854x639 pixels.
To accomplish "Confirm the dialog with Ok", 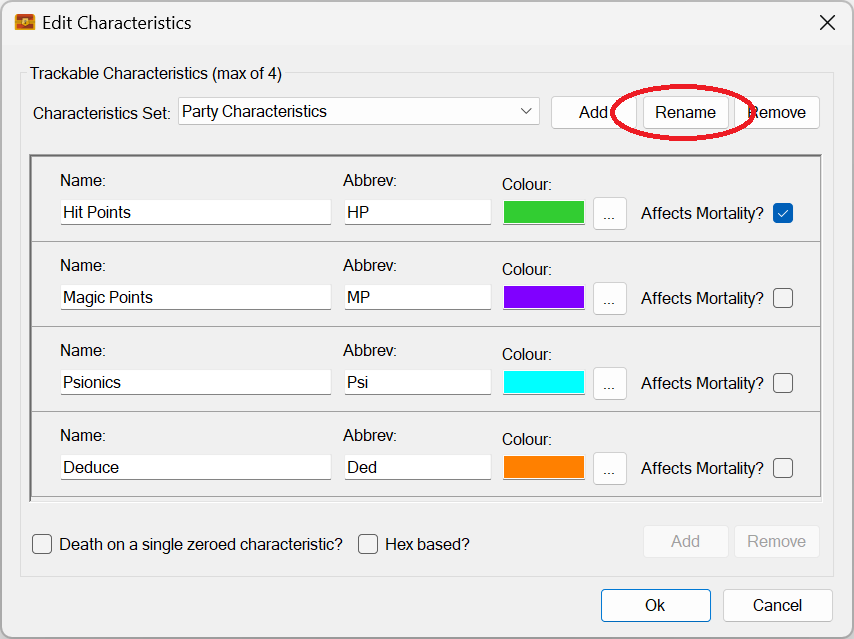I will pyautogui.click(x=655, y=605).
